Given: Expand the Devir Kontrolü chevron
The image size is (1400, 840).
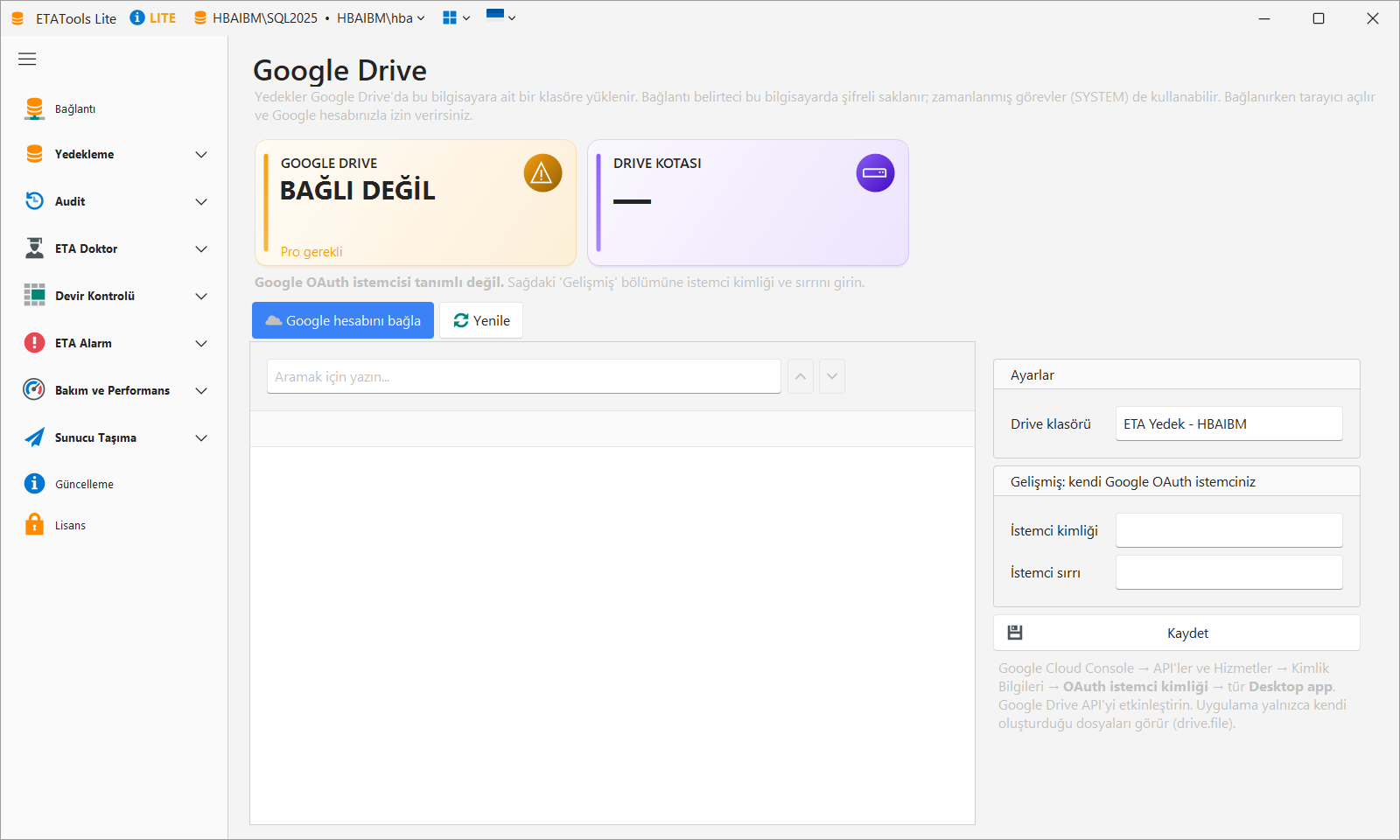Looking at the screenshot, I should coord(201,297).
